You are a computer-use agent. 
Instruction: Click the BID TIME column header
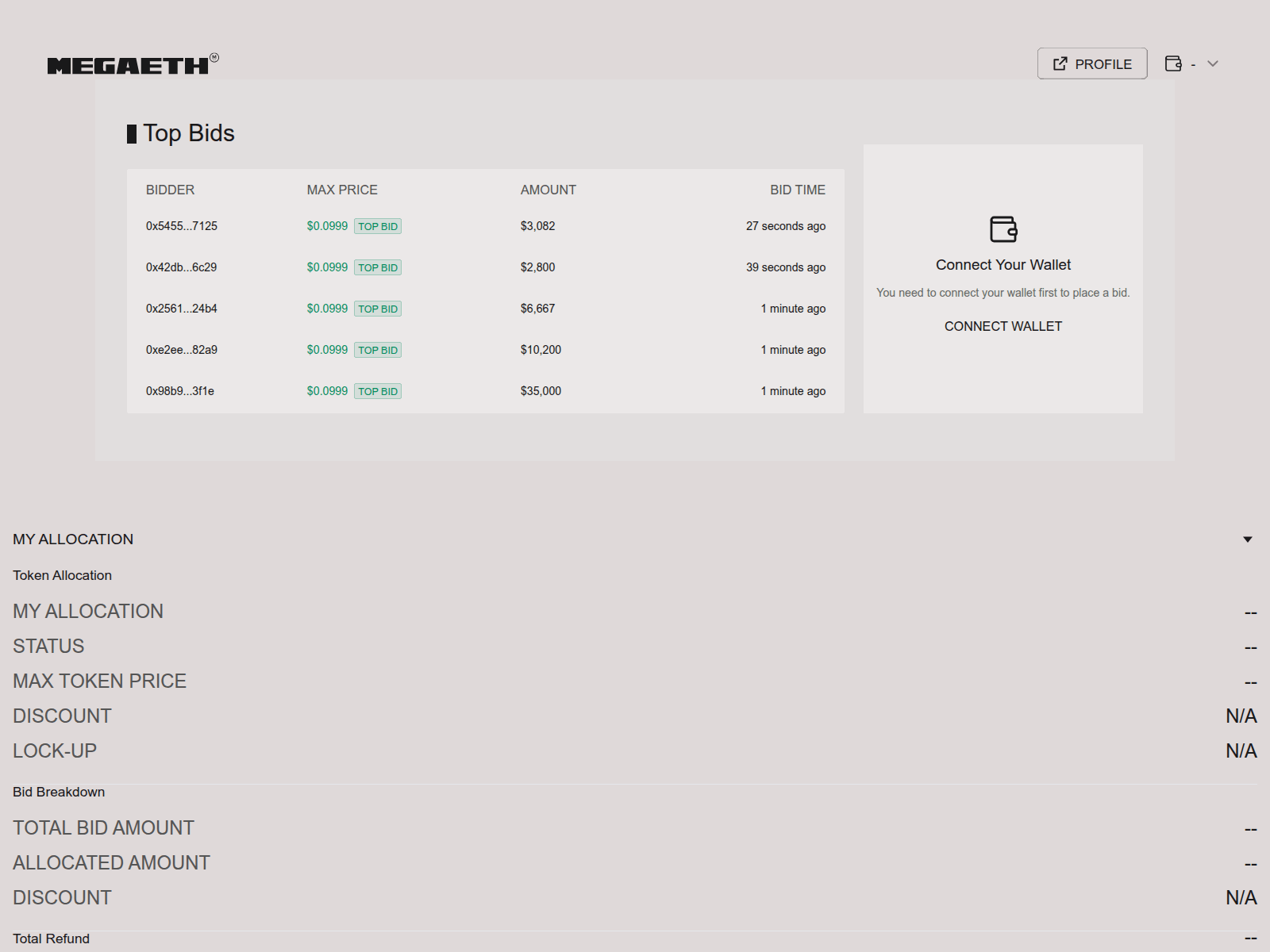pos(797,190)
